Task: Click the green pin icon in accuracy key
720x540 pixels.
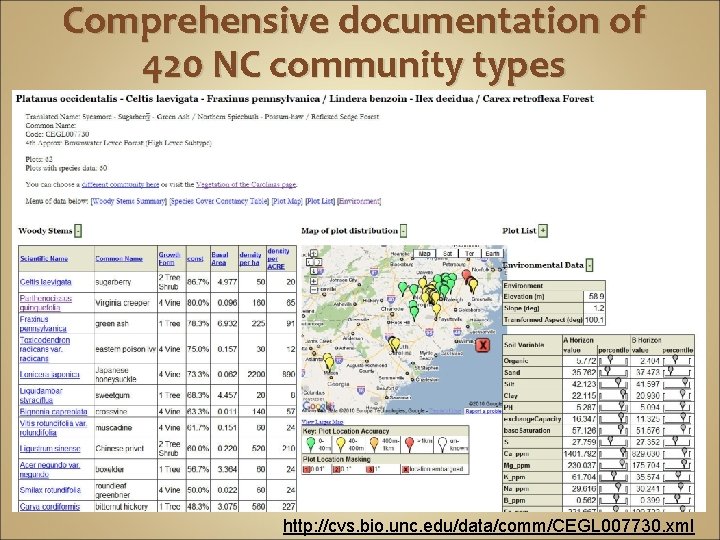Action: pyautogui.click(x=311, y=444)
